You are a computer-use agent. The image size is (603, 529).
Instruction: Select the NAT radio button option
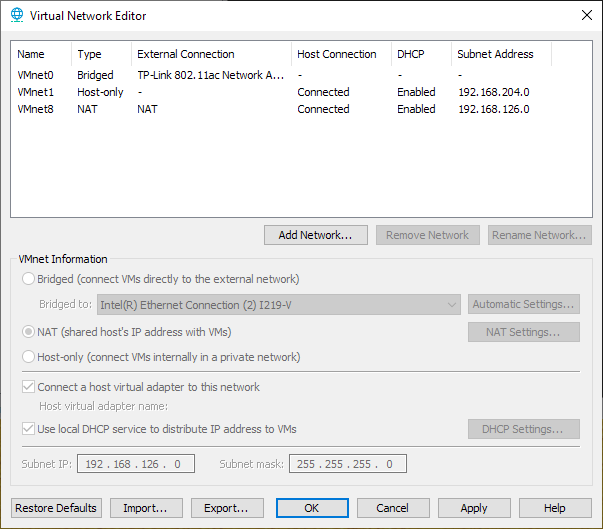point(28,332)
